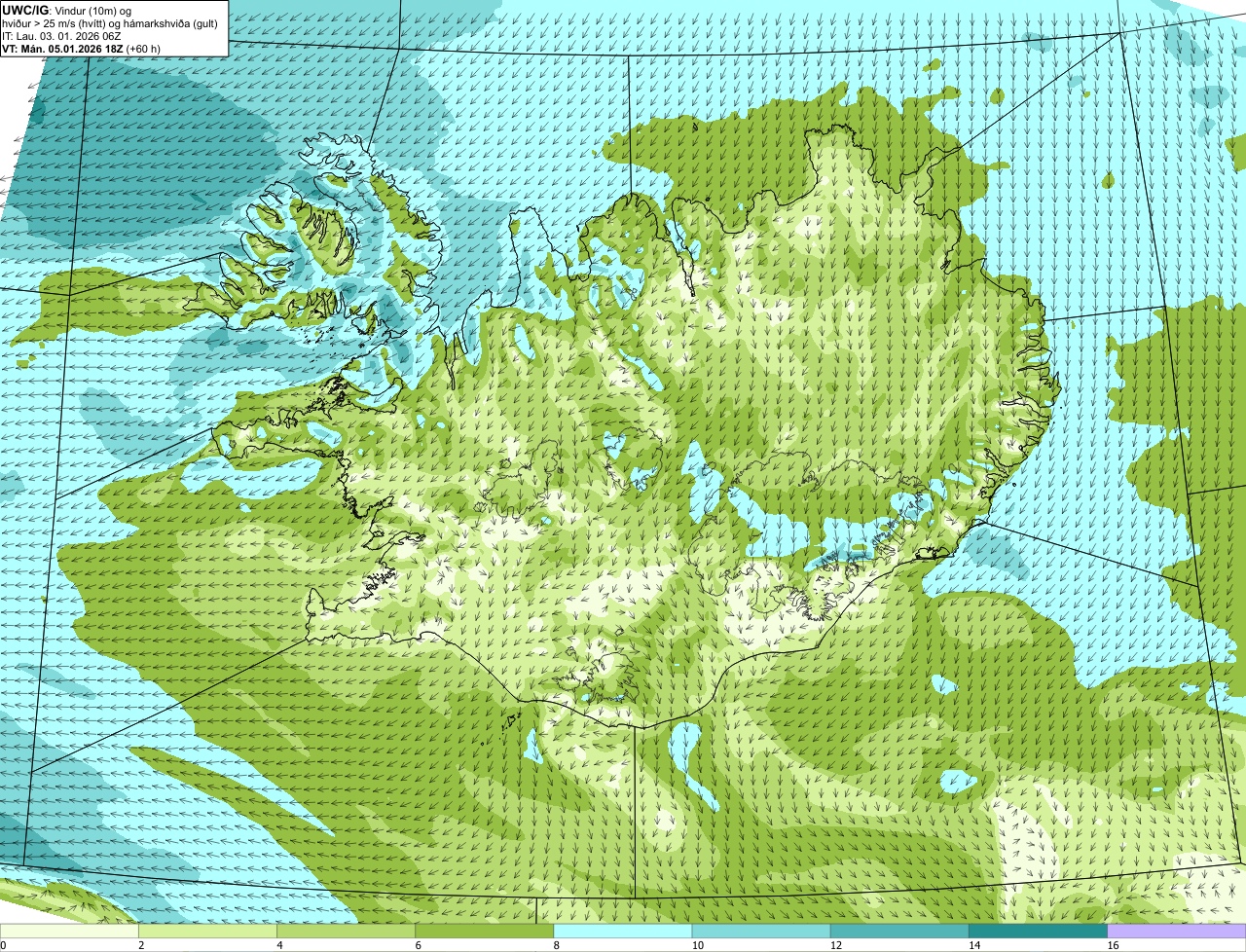
Task: Click the legend scale label '14'
Action: [x=974, y=945]
